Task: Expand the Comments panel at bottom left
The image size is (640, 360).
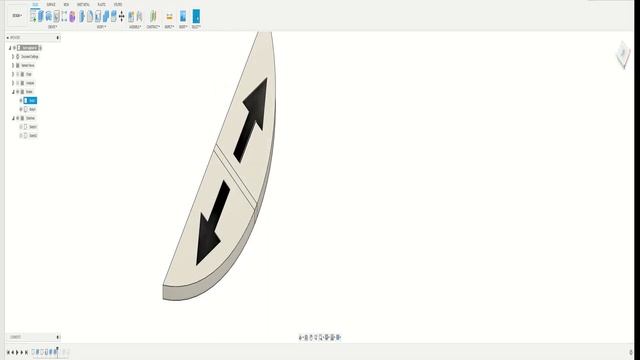Action: (58, 337)
